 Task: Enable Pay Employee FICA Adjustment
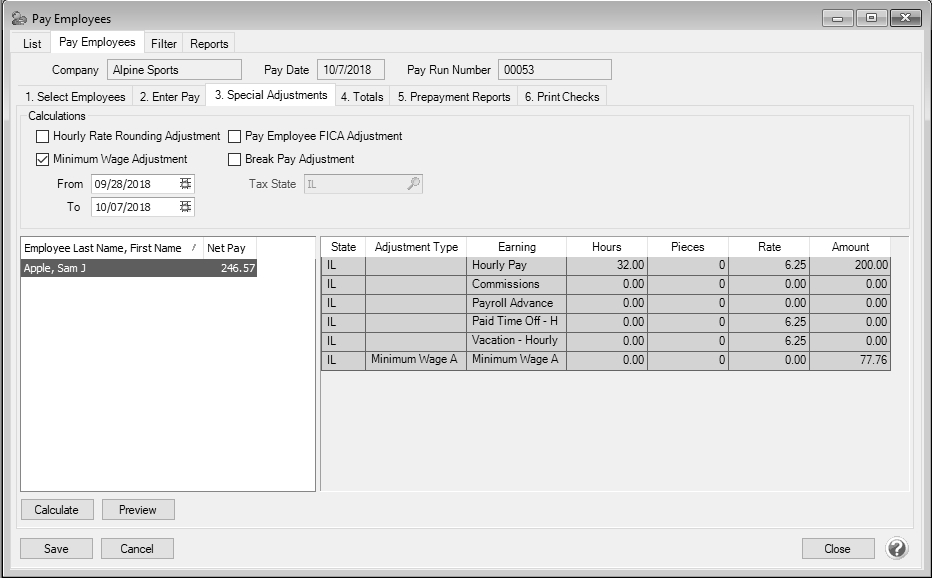235,136
